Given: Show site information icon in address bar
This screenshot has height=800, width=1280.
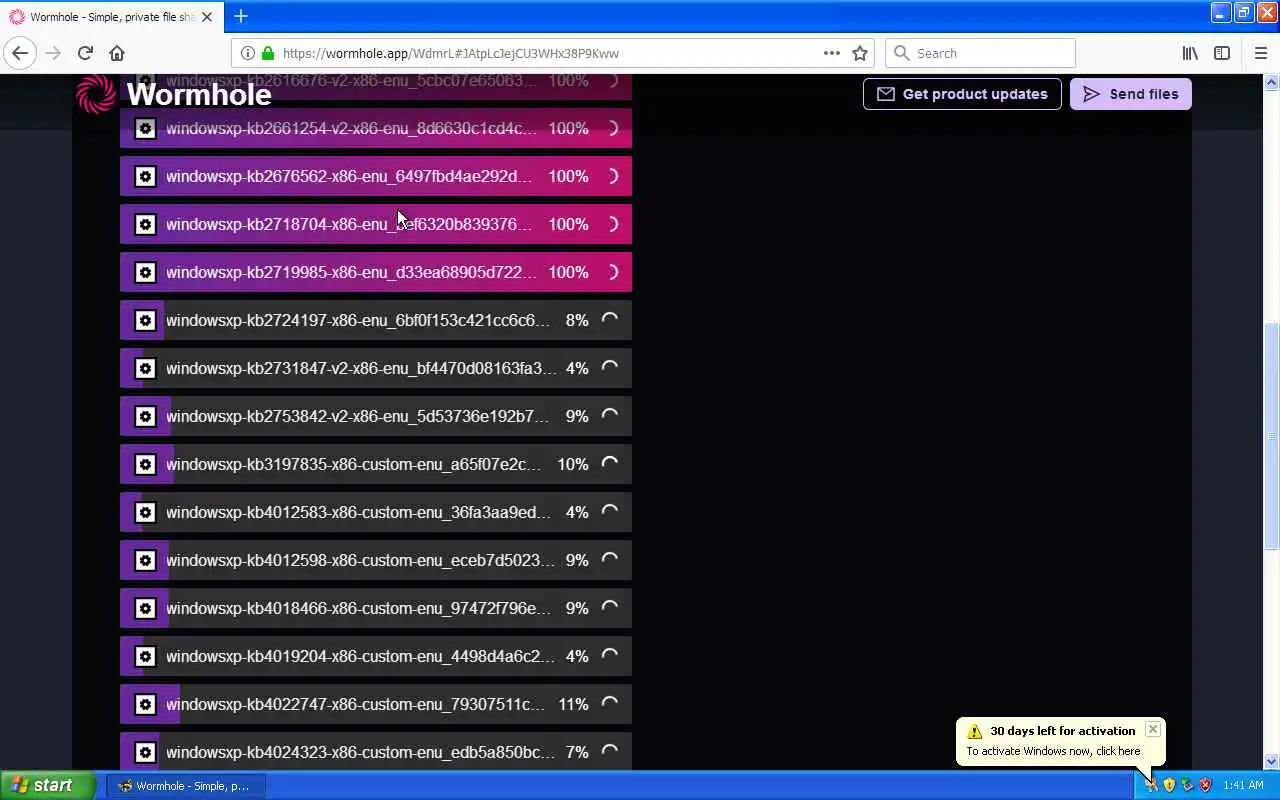Looking at the screenshot, I should point(248,53).
